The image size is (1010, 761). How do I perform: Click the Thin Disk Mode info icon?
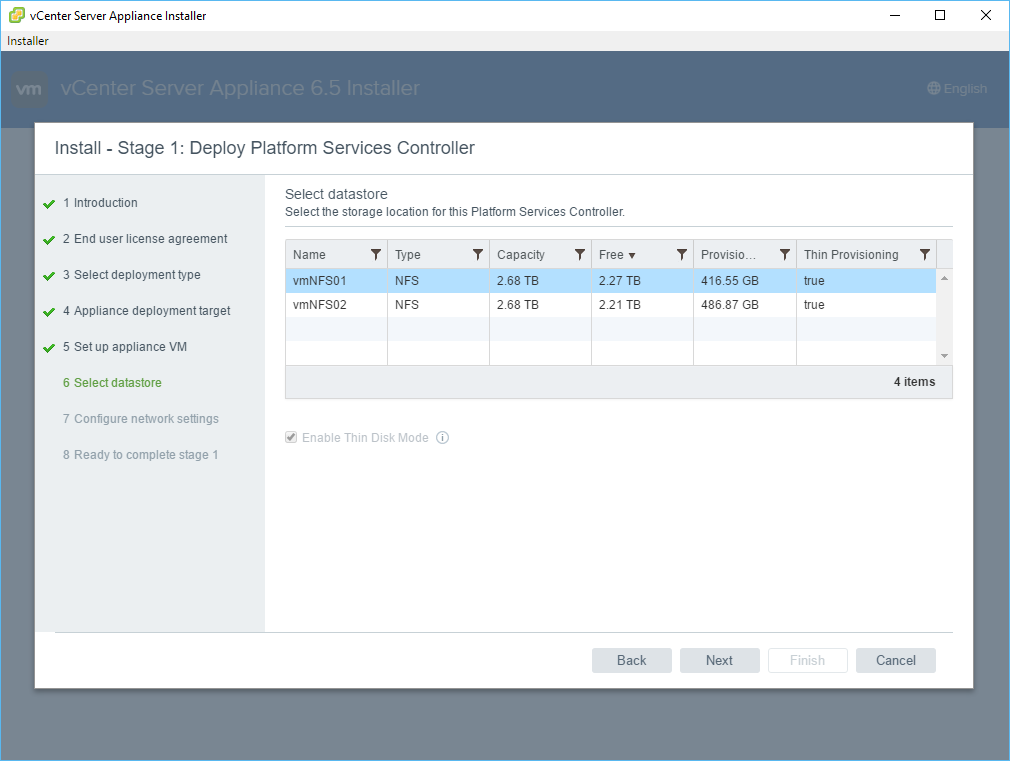[x=442, y=438]
